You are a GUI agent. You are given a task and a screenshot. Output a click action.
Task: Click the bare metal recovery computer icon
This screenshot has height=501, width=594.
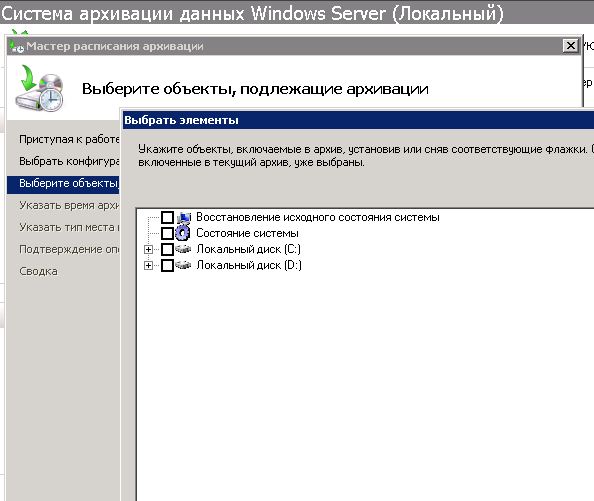[184, 217]
